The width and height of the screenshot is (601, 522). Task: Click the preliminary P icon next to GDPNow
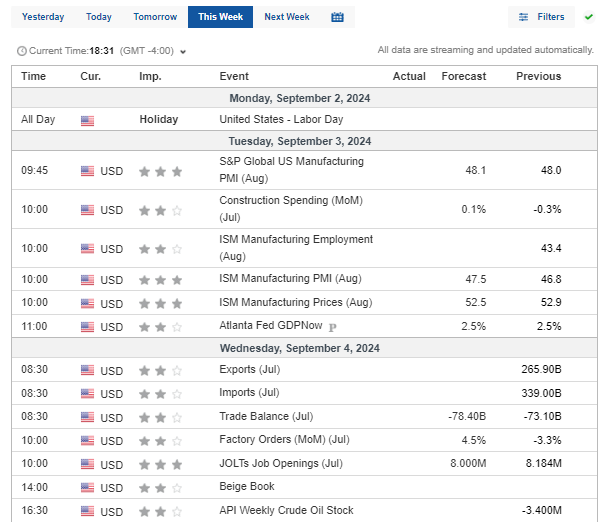(x=332, y=327)
